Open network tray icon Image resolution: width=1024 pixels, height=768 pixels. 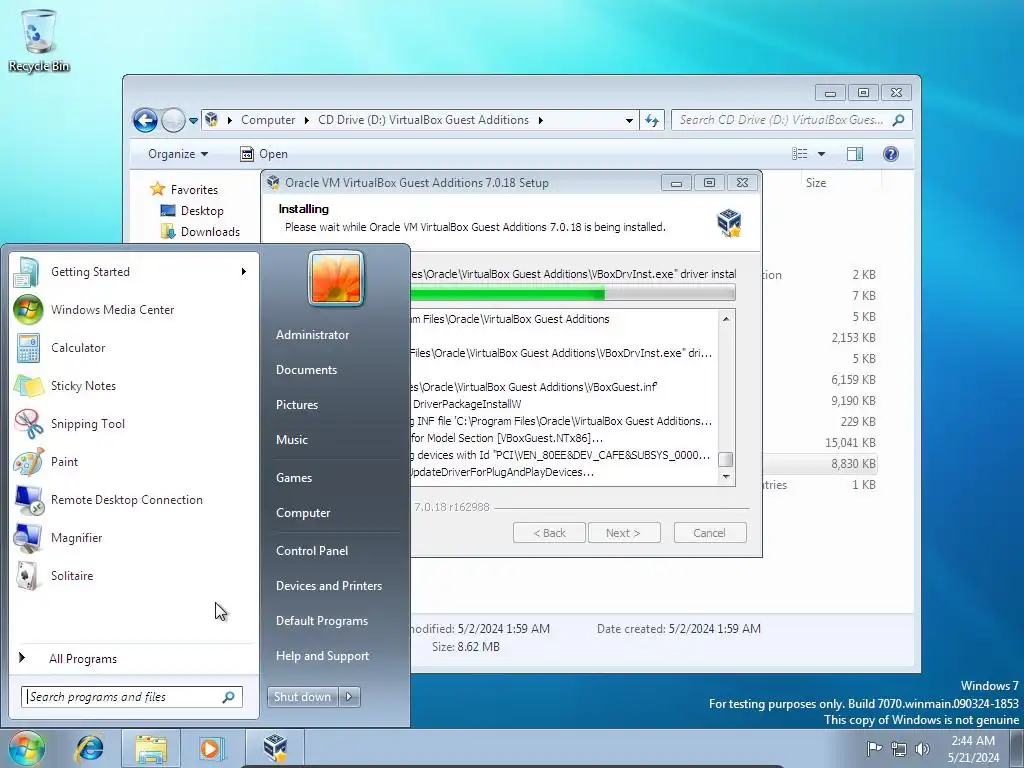pyautogui.click(x=899, y=748)
